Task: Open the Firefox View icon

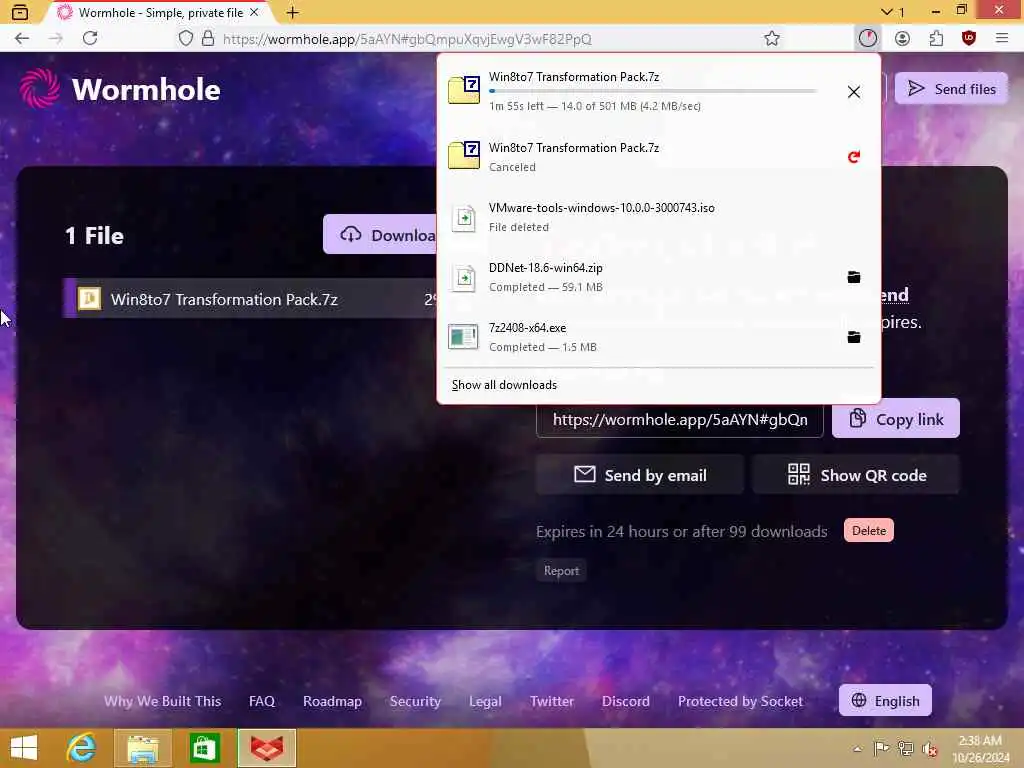Action: (20, 12)
